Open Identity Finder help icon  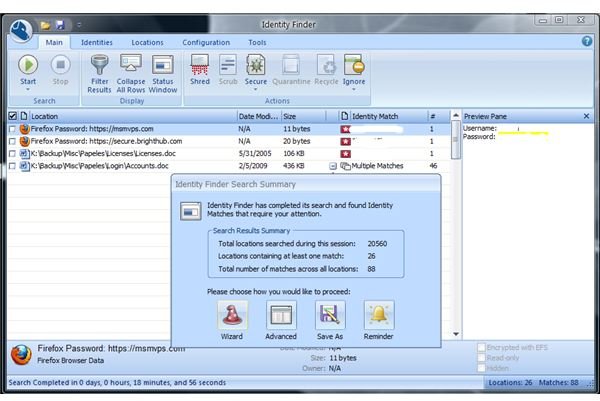(587, 41)
